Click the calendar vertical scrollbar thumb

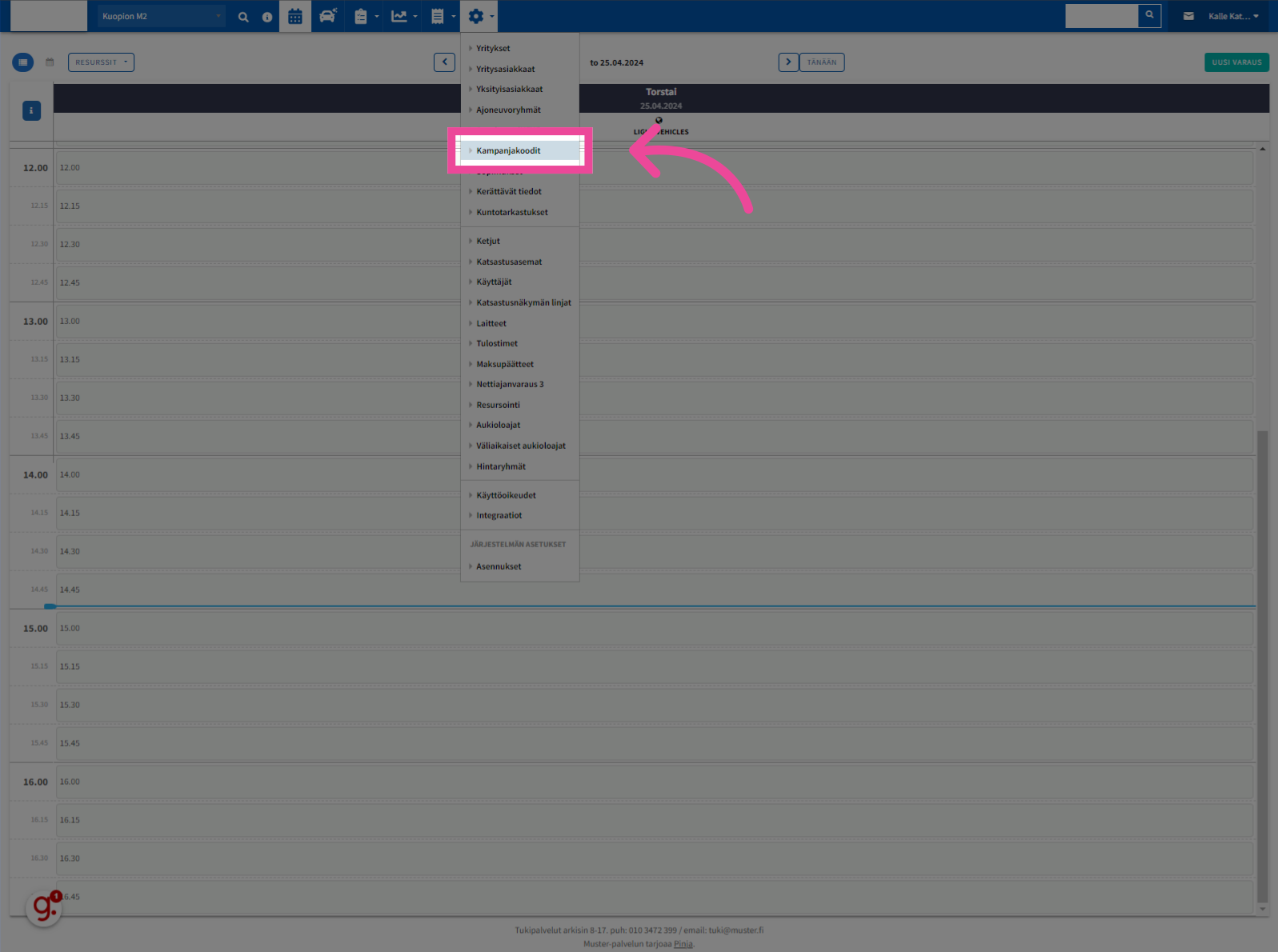1263,666
